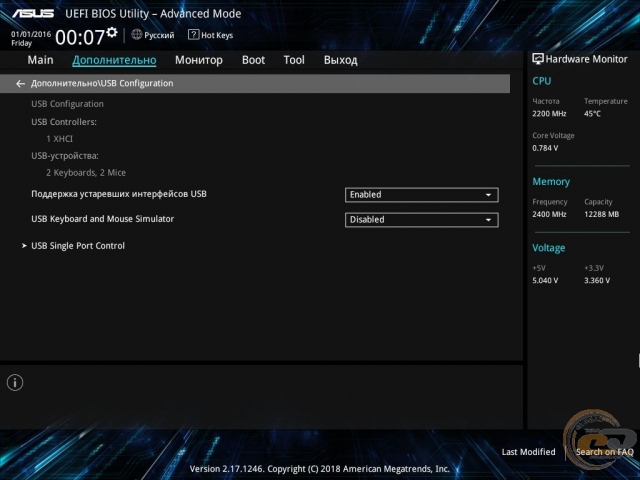Click the 12288 MB capacity value
The image size is (640, 480).
(601, 214)
